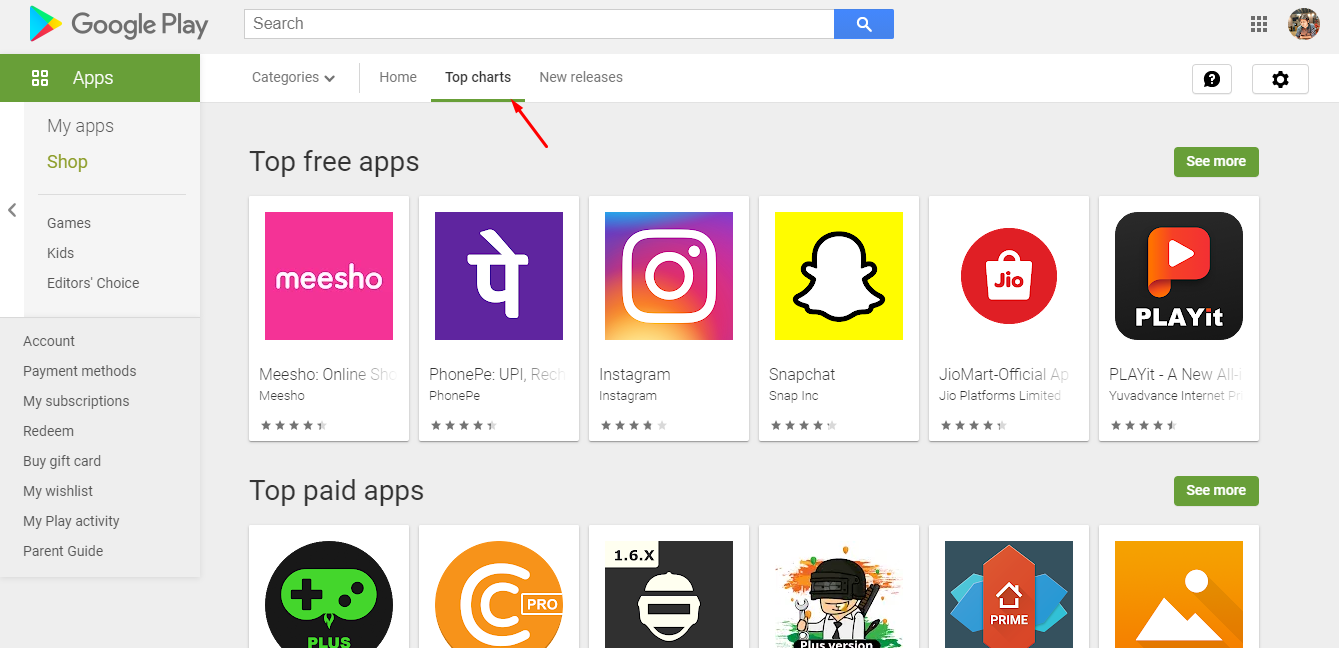
Task: Click the blue search magnifier button
Action: pos(864,24)
